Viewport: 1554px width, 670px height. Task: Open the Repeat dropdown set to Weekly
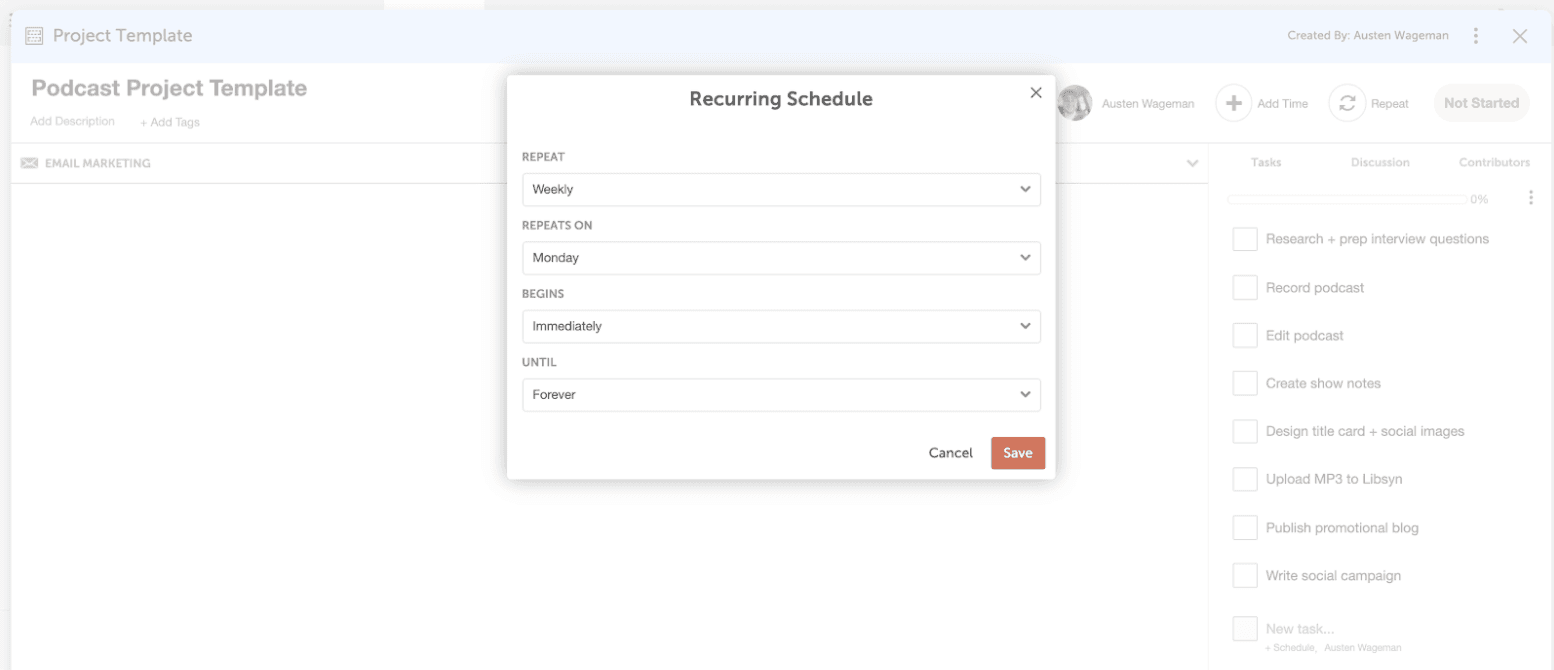pyautogui.click(x=781, y=189)
